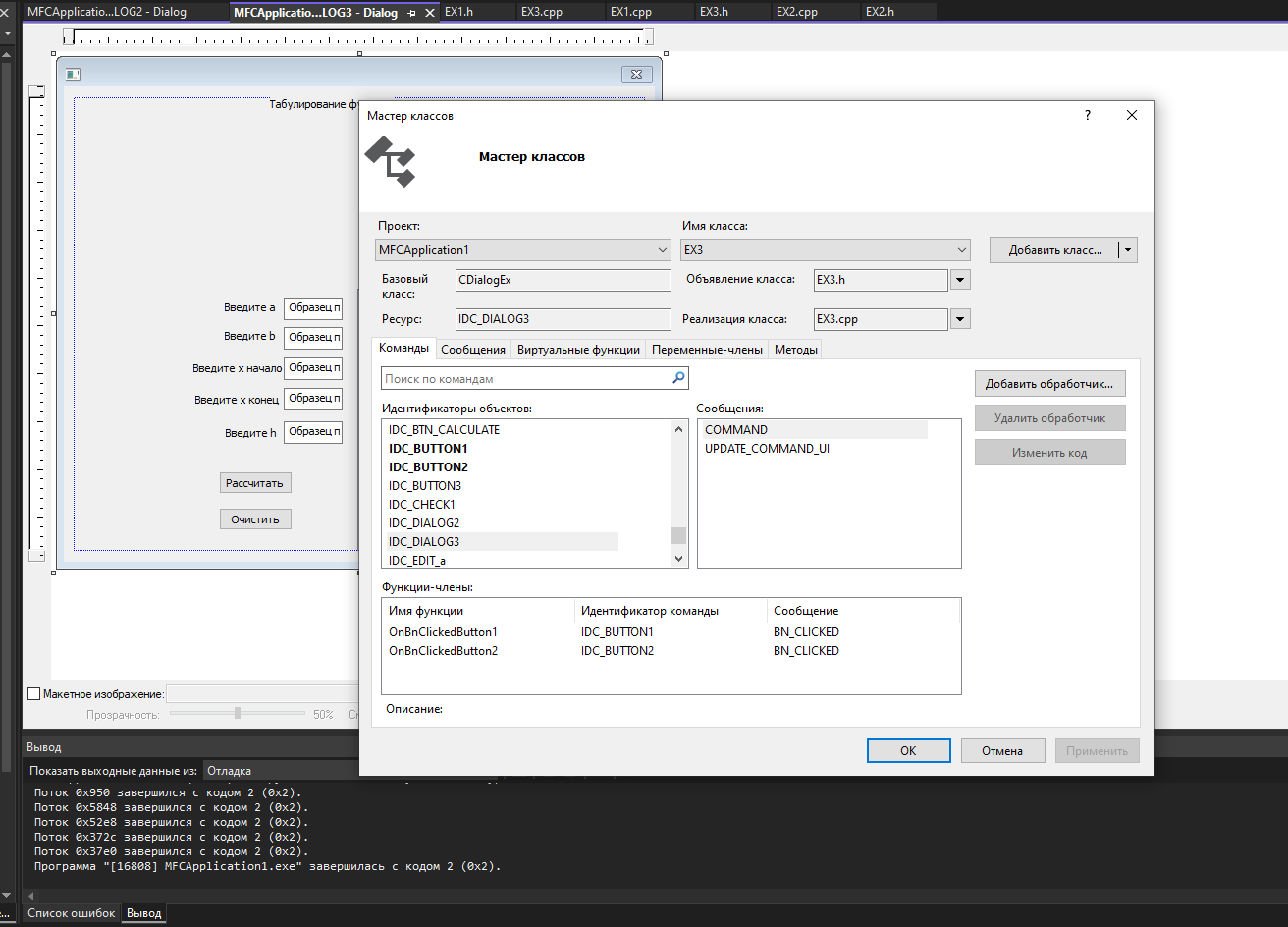The image size is (1288, 927).
Task: Confirm with the OK button
Action: pos(908,750)
